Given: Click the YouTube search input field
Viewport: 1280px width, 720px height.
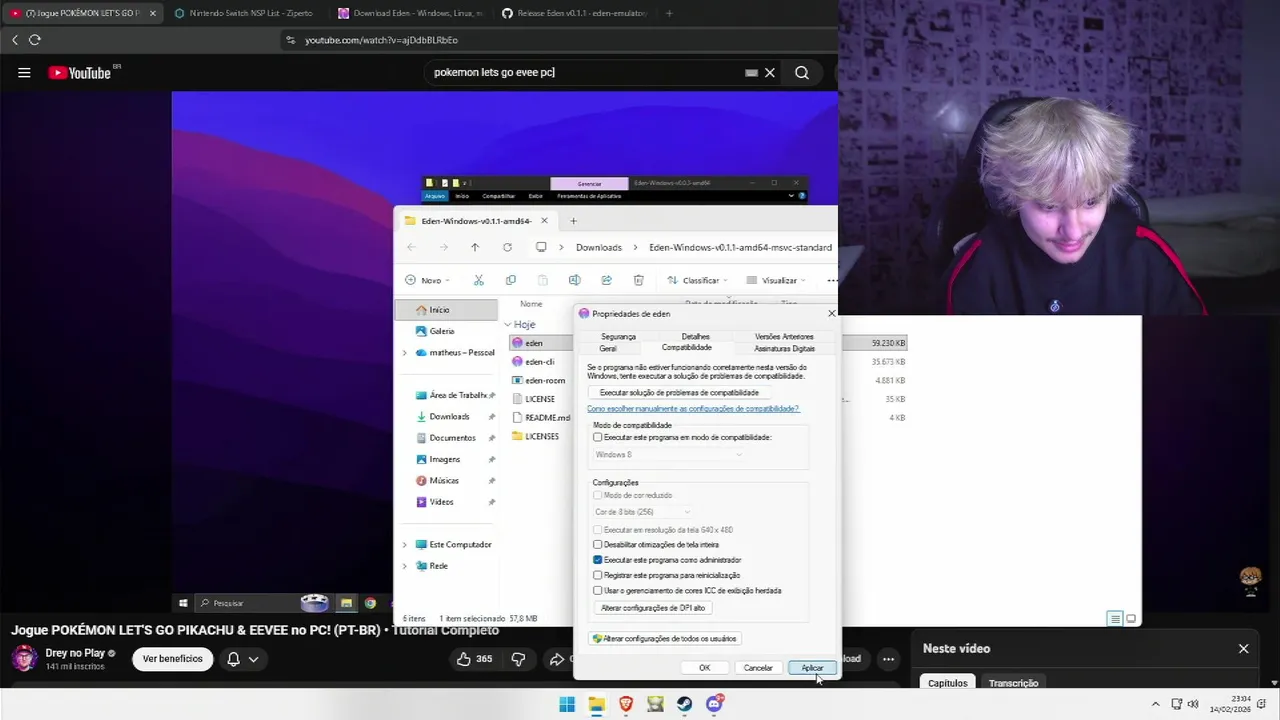Looking at the screenshot, I should (x=585, y=73).
